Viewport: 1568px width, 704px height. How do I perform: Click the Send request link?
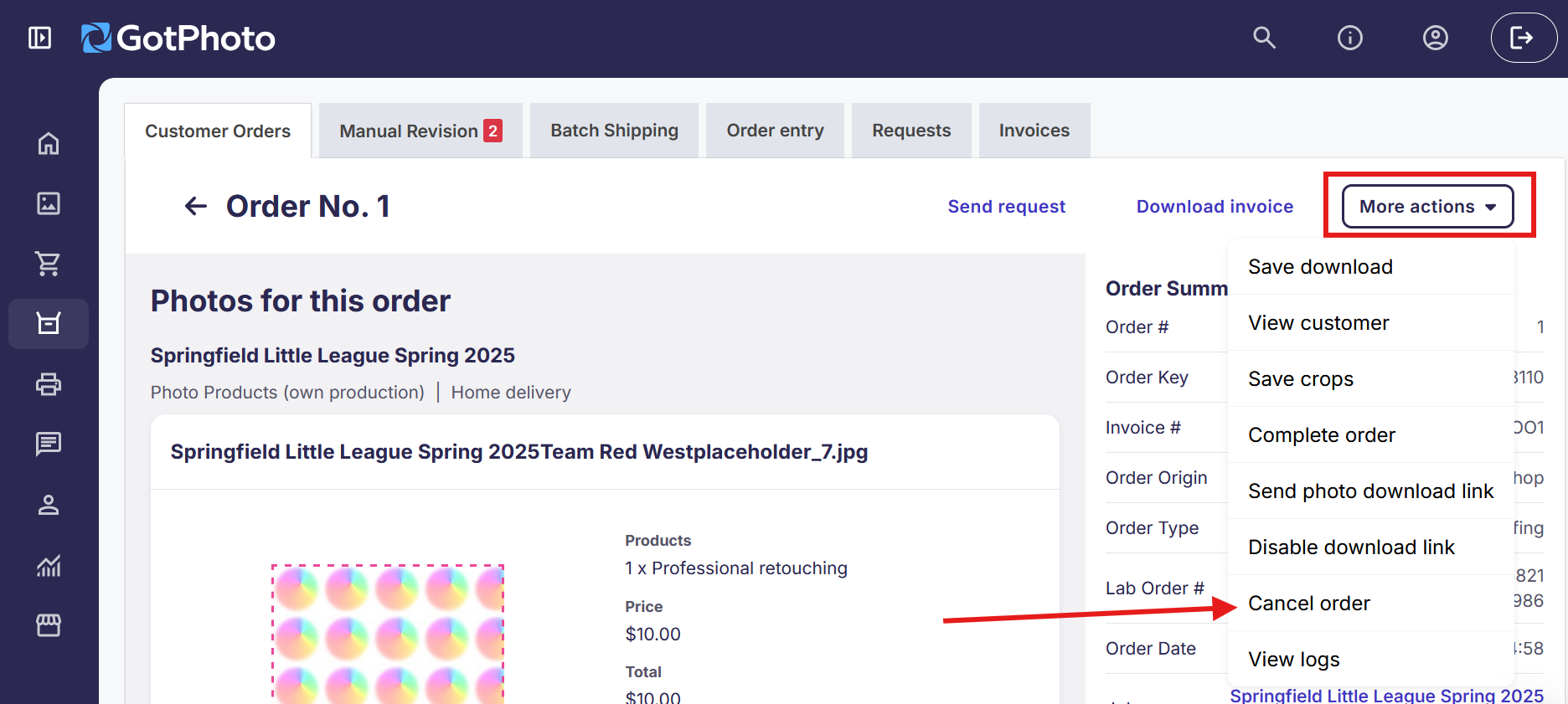1006,207
